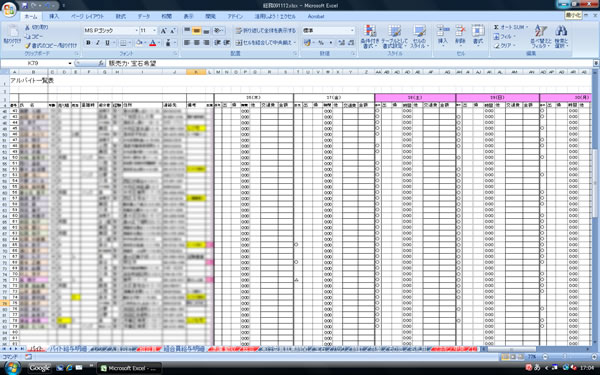Image resolution: width=600 pixels, height=375 pixels.
Task: Click the AutoSum (オートSUM) icon
Action: (496, 27)
